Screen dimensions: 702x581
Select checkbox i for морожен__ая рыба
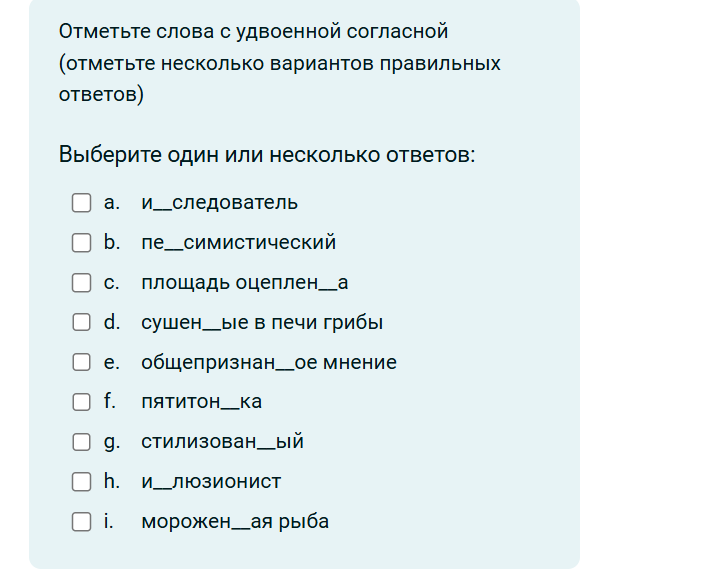coord(81,521)
